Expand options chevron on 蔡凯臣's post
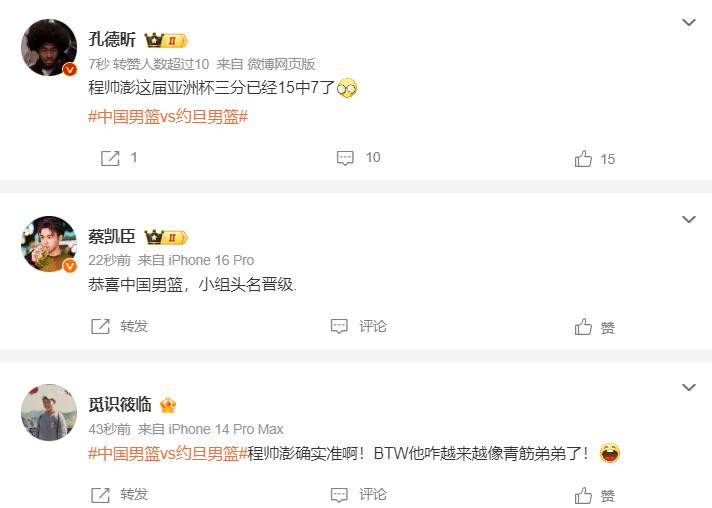Viewport: 712px width, 508px height. click(x=689, y=219)
